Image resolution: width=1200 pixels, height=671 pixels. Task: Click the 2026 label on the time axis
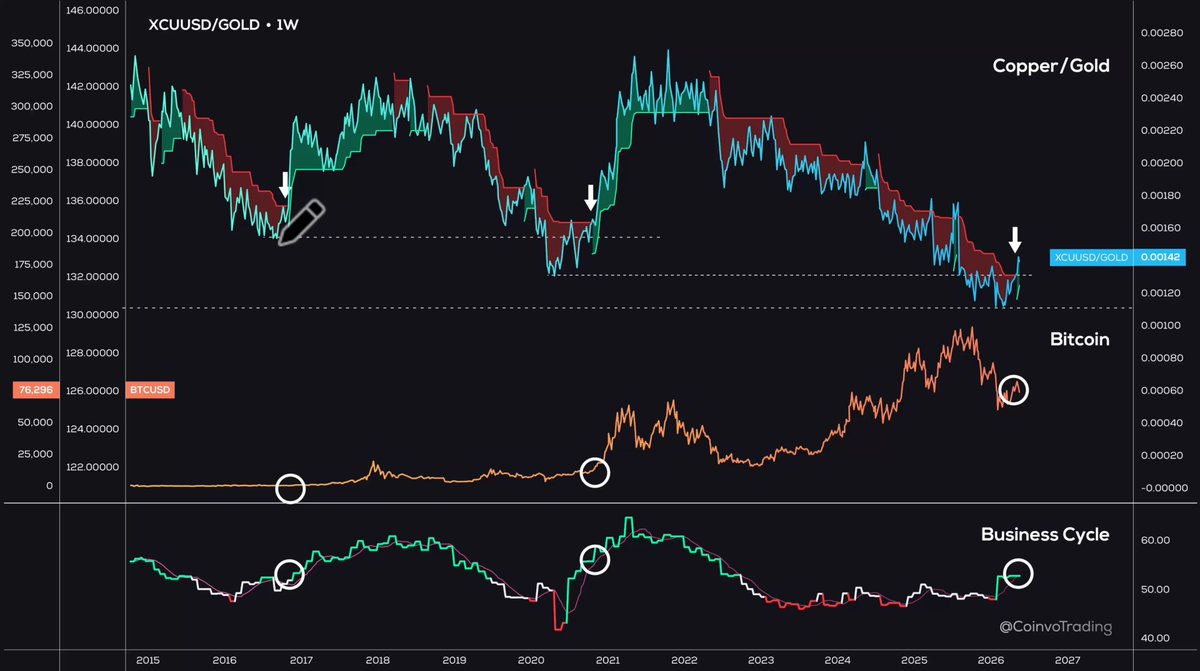(x=990, y=660)
